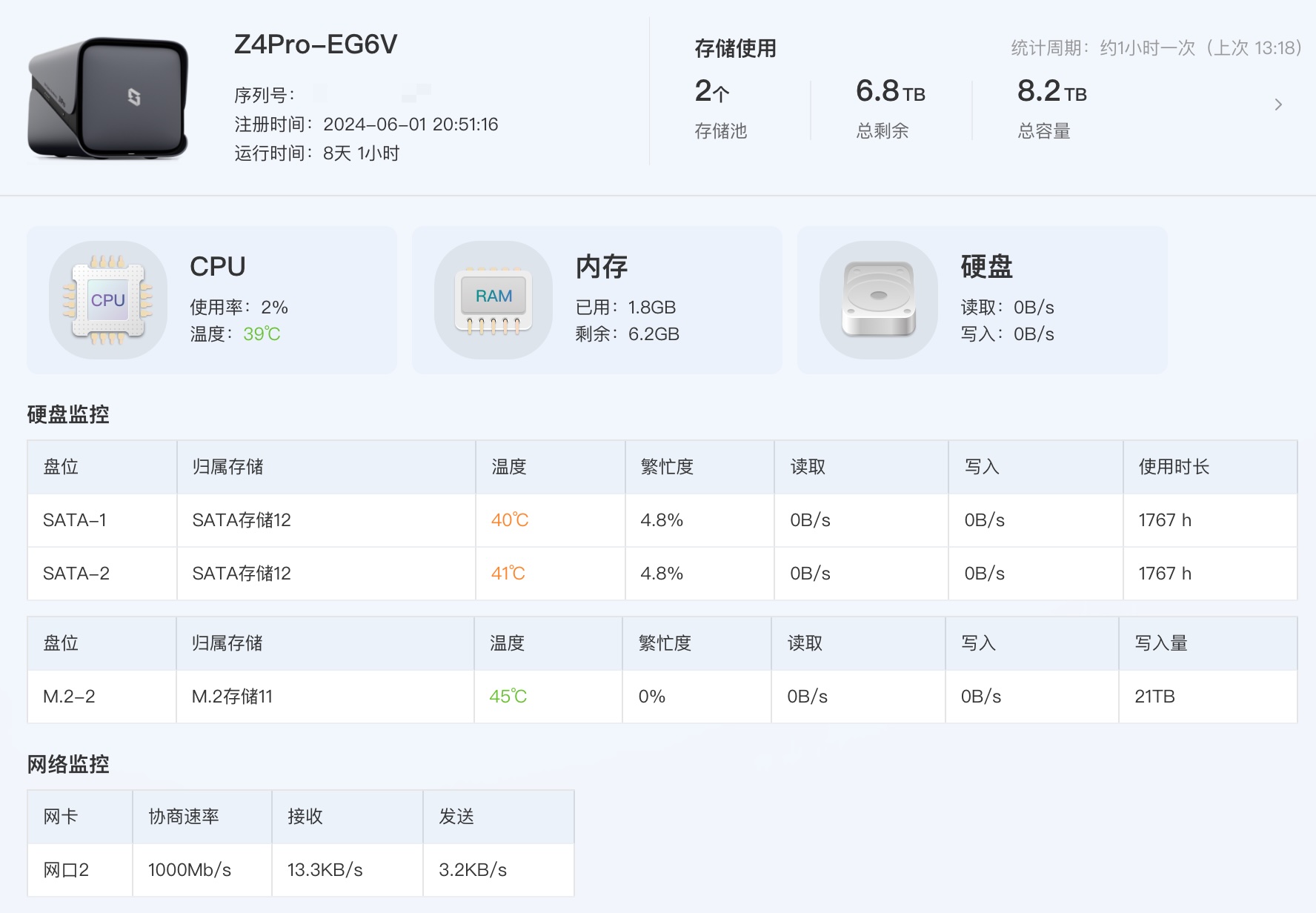The height and width of the screenshot is (913, 1316).
Task: Click the hard disk drive icon
Action: coord(879,300)
